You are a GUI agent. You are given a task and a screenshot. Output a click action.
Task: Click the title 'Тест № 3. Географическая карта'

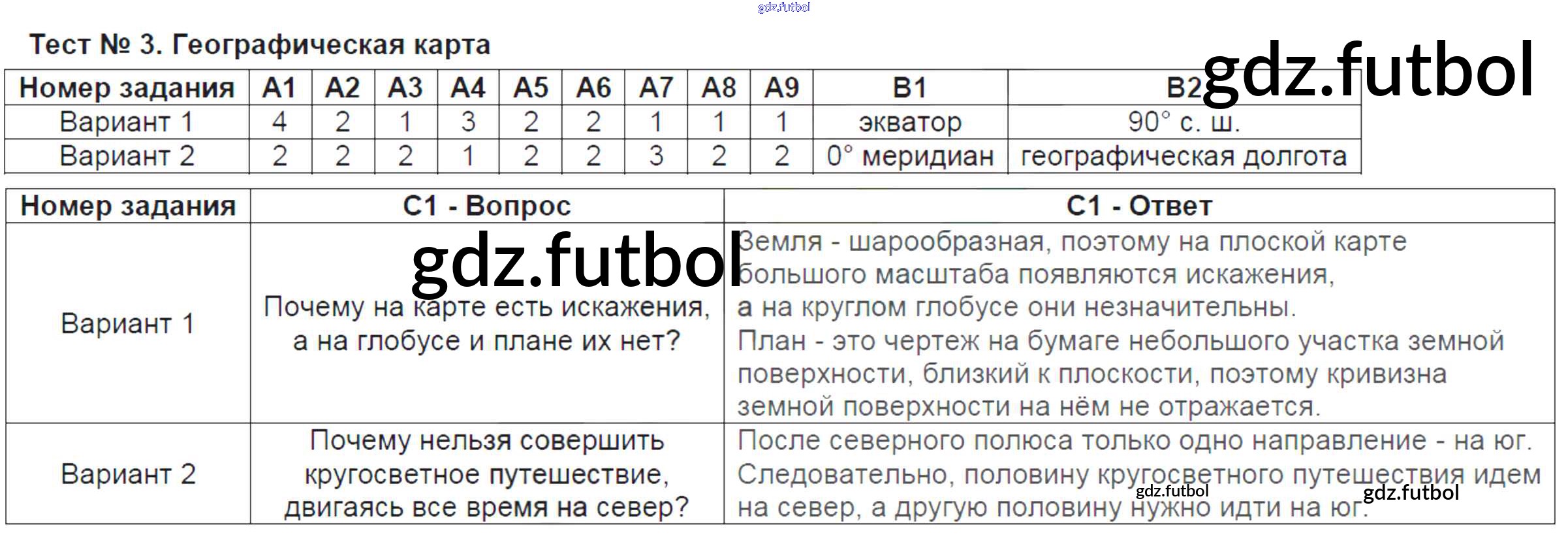click(x=260, y=45)
